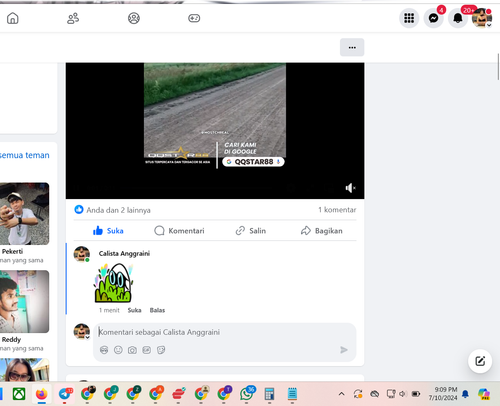Go to Facebook Home icon
The width and height of the screenshot is (500, 406).
pos(13,18)
